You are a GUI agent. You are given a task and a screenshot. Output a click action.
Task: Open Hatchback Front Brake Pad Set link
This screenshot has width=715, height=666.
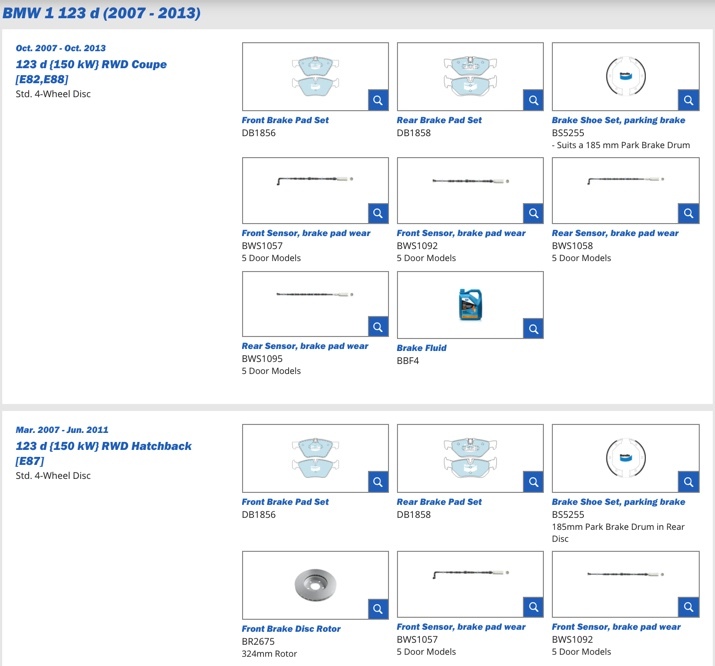(x=285, y=502)
